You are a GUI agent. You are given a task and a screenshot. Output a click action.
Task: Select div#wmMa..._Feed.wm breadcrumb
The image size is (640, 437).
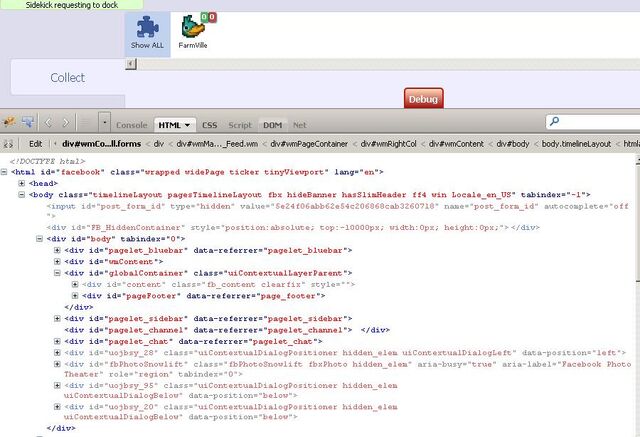pos(217,144)
